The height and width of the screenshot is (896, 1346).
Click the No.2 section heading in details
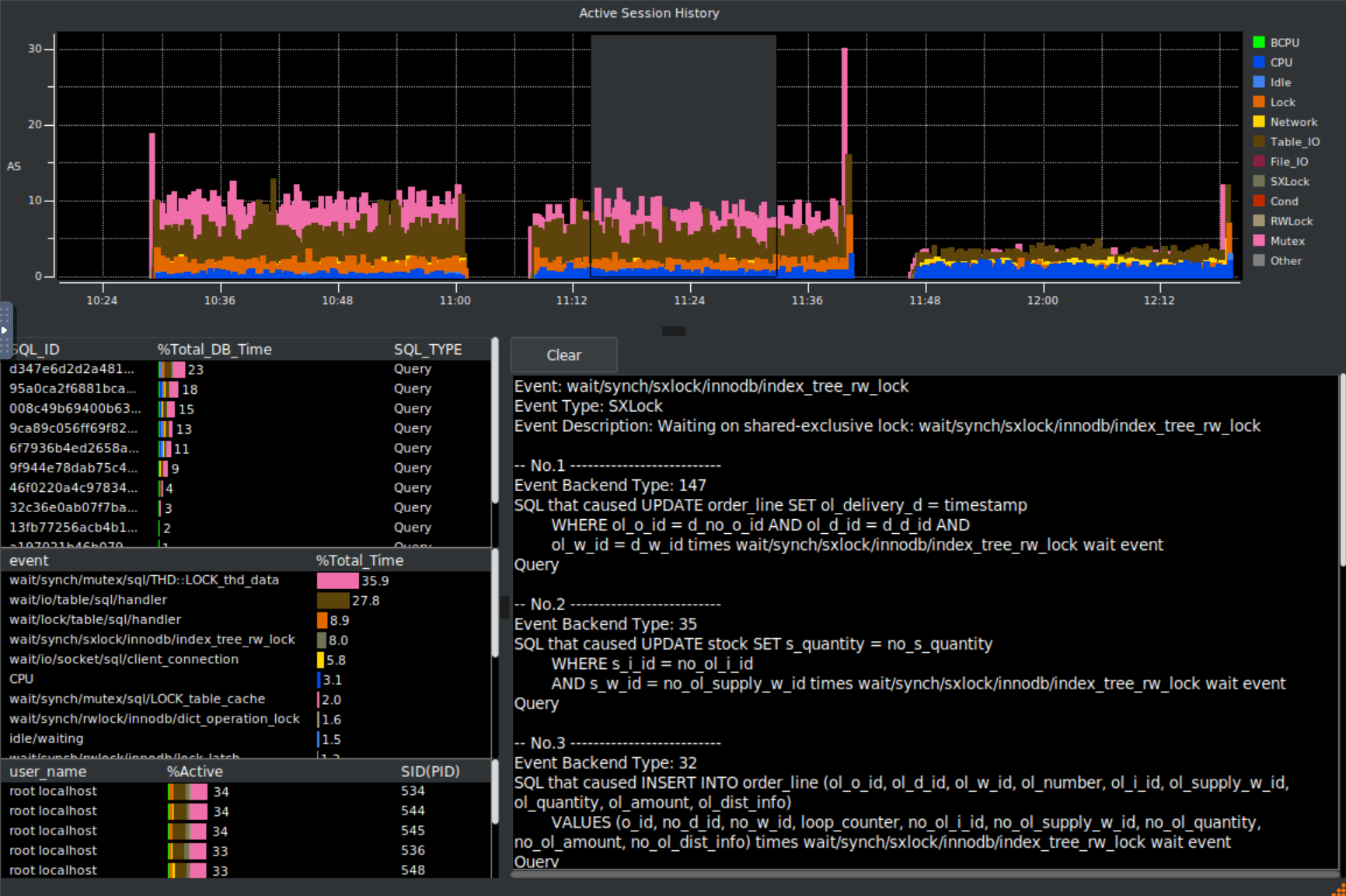point(618,605)
